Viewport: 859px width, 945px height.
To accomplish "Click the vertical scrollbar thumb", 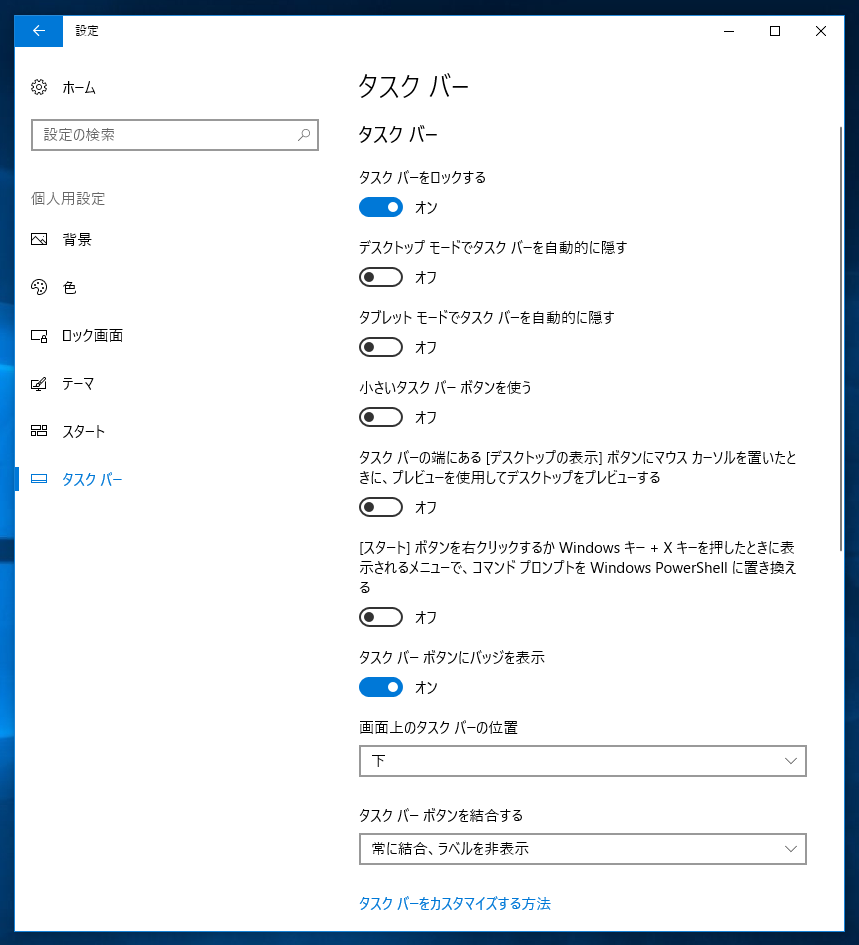I will click(840, 339).
